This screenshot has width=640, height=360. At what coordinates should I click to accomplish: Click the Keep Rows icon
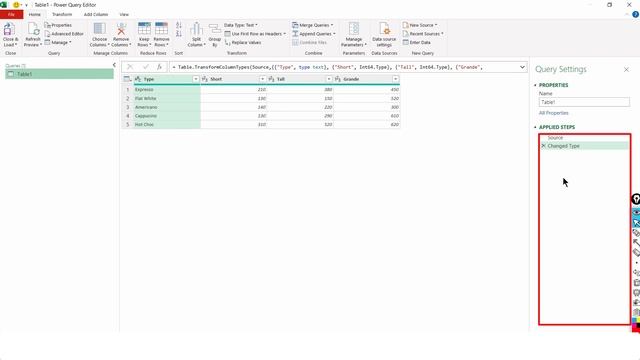tap(144, 29)
